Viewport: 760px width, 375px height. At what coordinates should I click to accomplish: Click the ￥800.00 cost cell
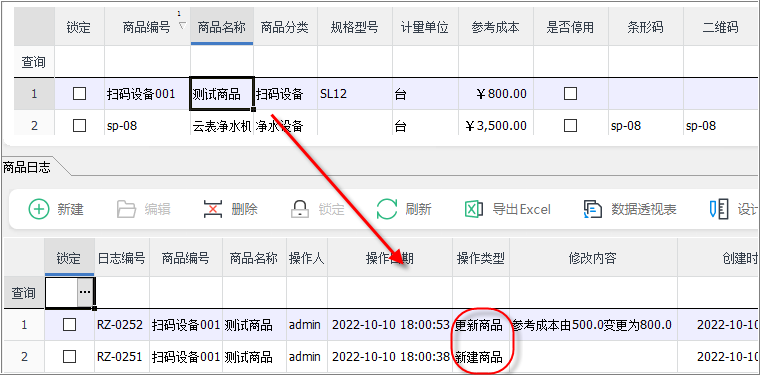click(495, 94)
